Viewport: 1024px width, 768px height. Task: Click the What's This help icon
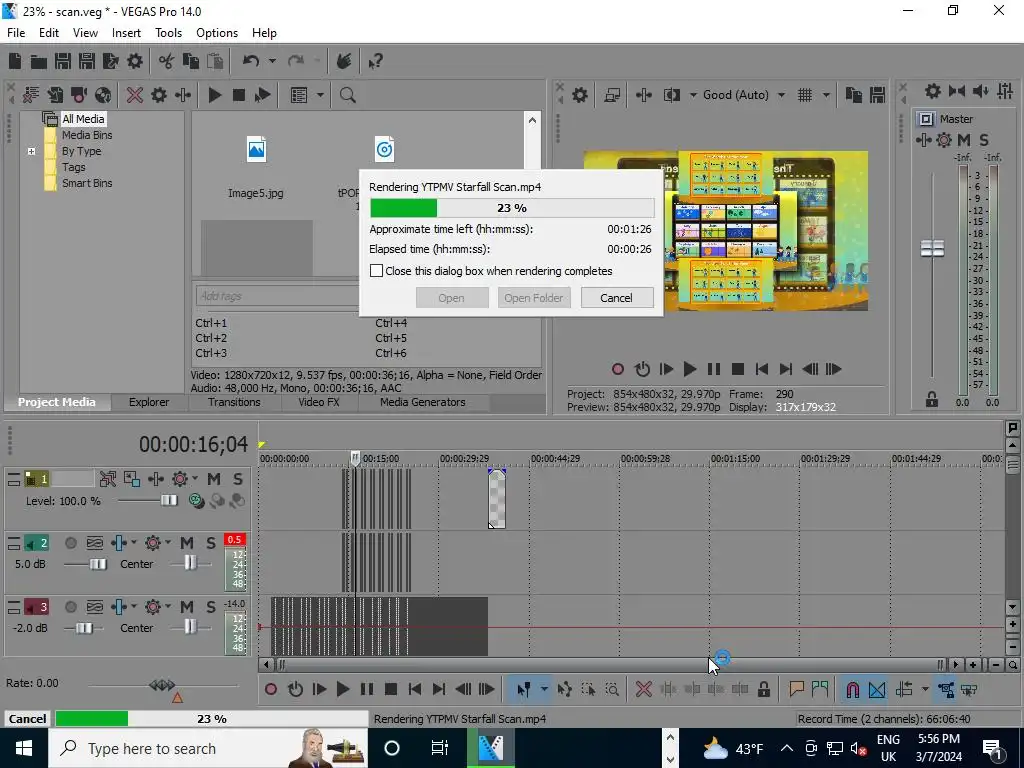(x=376, y=61)
